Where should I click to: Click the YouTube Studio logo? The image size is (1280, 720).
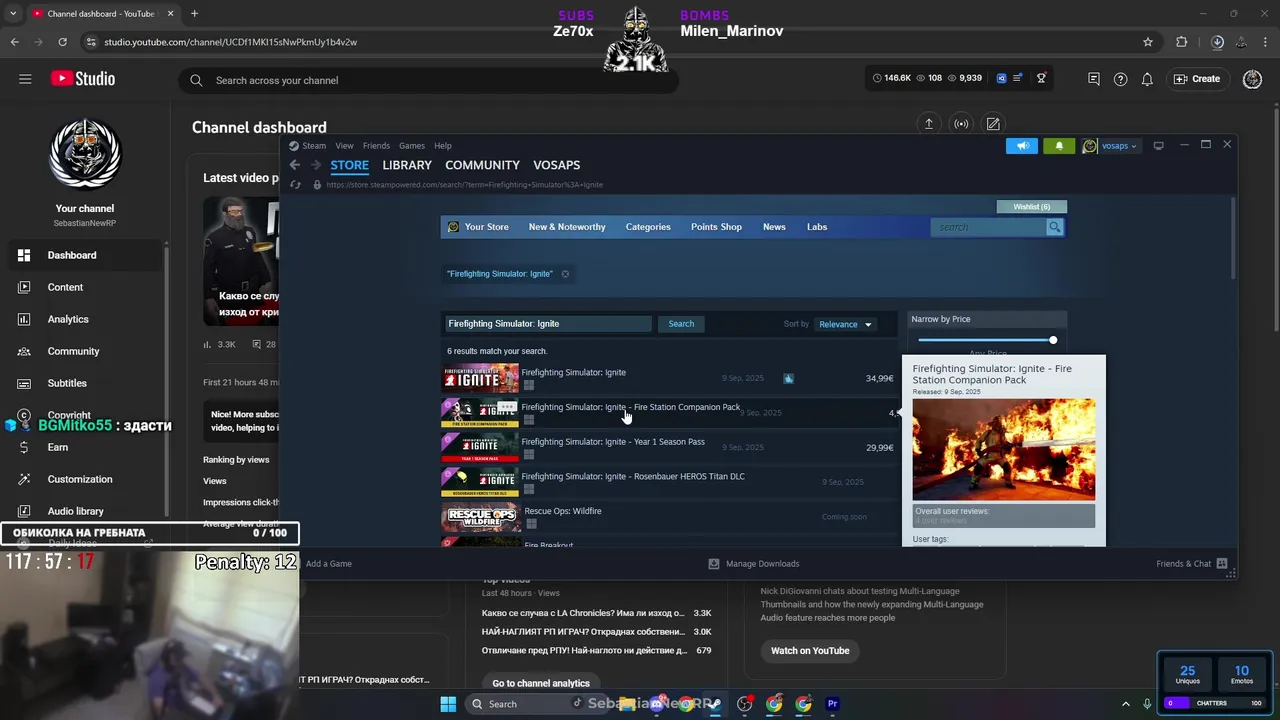coord(83,79)
